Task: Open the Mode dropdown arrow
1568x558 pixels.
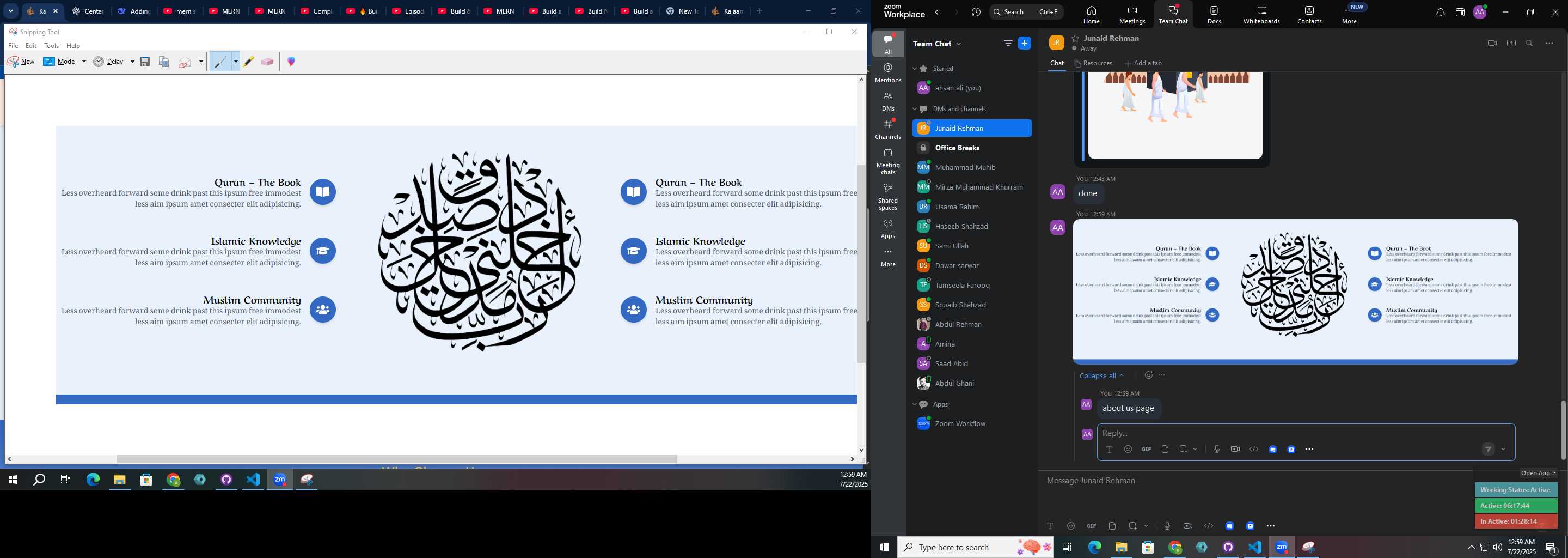Action: [x=84, y=62]
